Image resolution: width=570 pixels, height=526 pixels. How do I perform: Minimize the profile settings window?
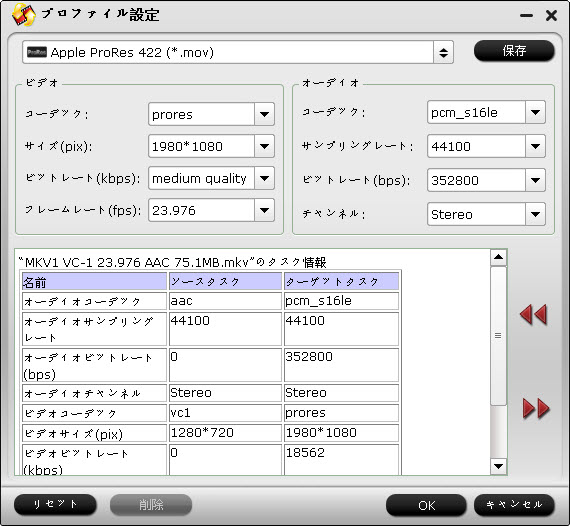(526, 15)
